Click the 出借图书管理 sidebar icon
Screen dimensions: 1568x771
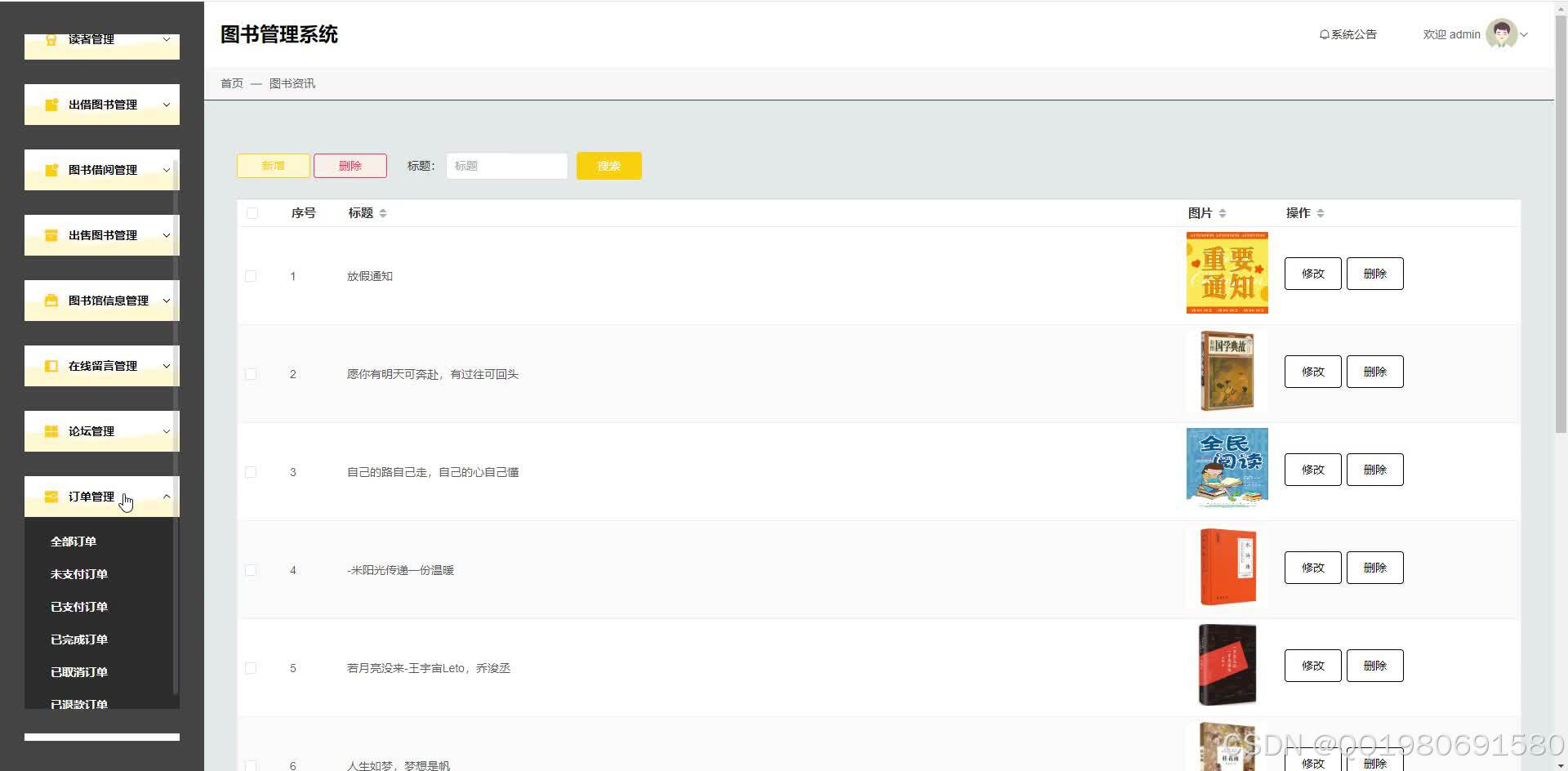51,105
